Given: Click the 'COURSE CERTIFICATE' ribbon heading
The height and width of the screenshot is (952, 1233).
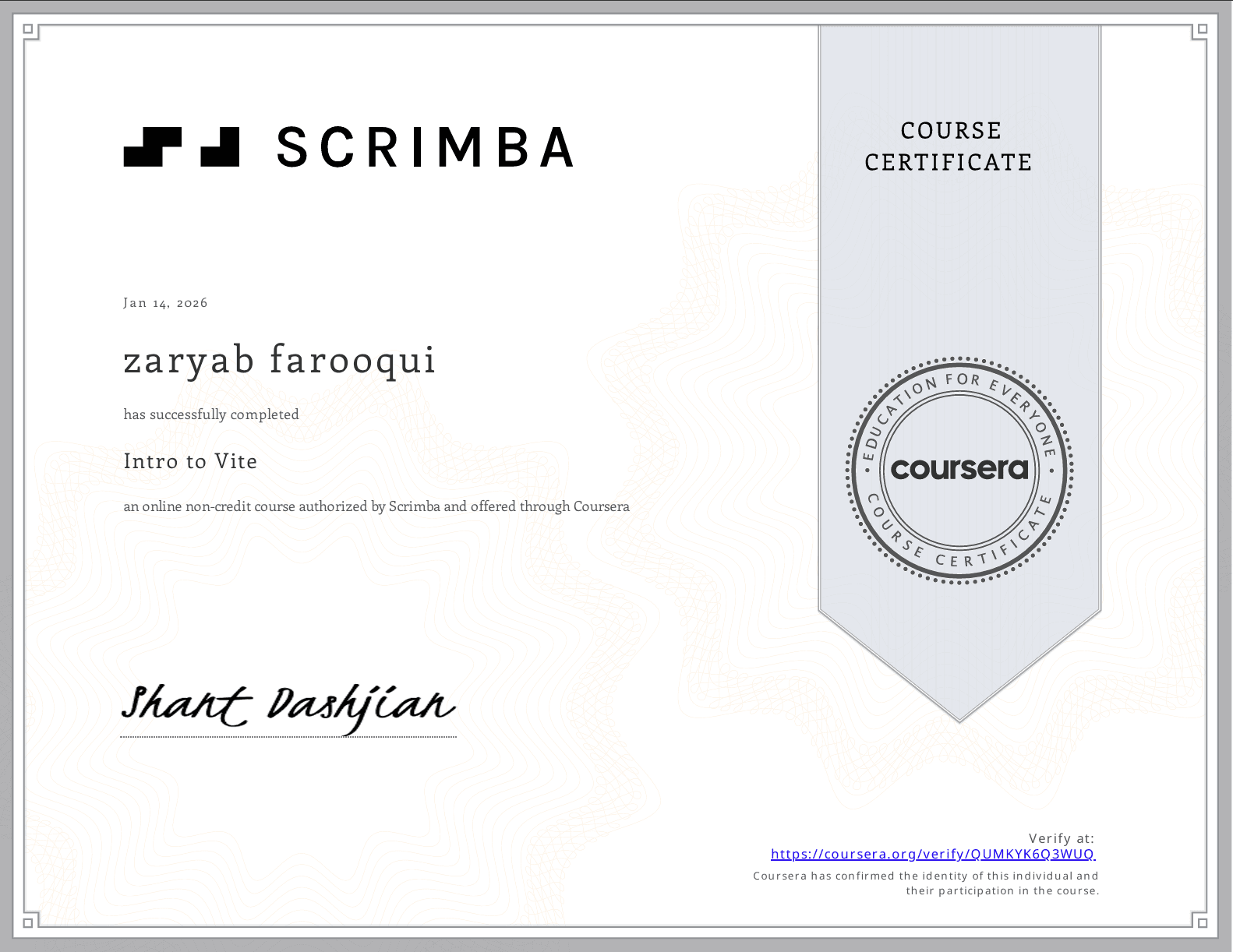Looking at the screenshot, I should [x=949, y=146].
